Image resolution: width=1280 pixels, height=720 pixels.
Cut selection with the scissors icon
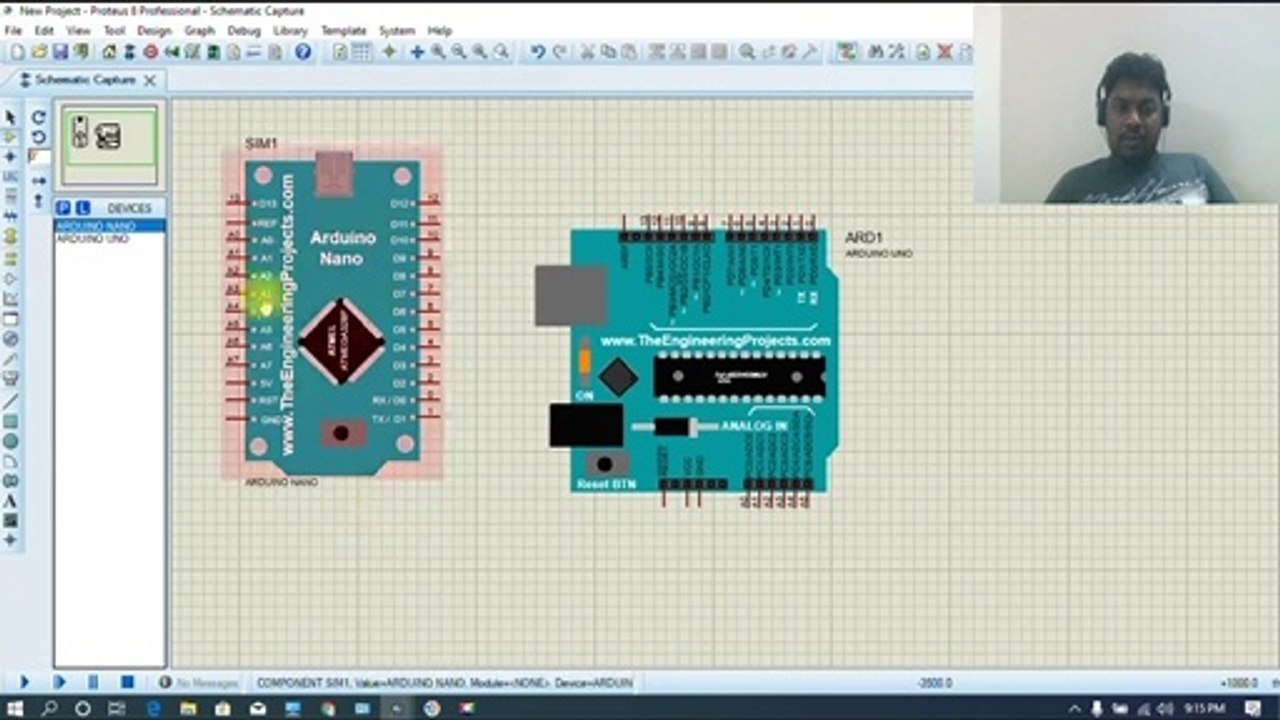pyautogui.click(x=587, y=52)
